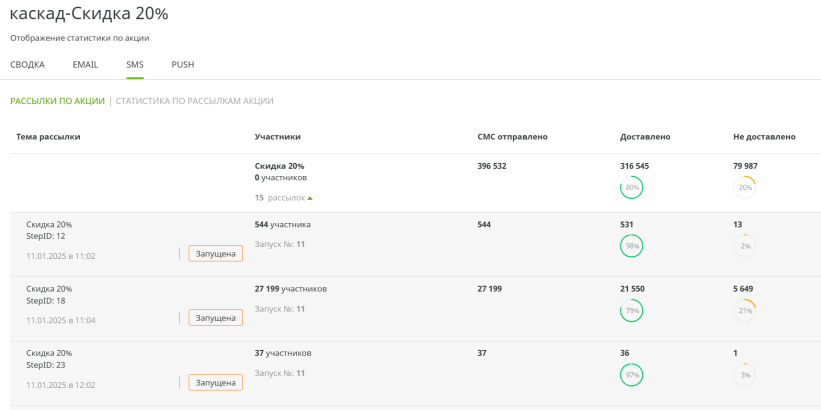Image resolution: width=821 pixels, height=410 pixels.
Task: Select the SMS tab
Action: 134,64
